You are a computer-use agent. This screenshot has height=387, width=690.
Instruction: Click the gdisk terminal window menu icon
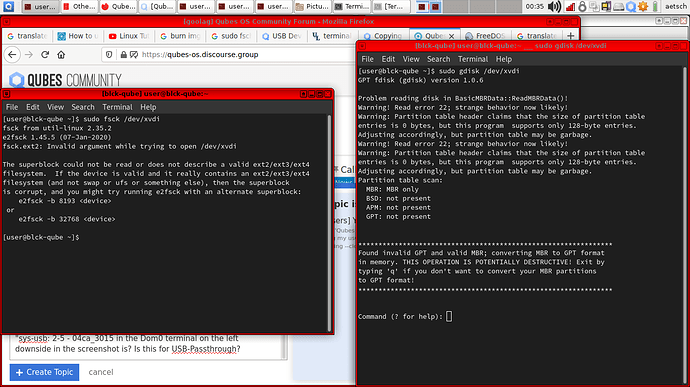coord(362,46)
